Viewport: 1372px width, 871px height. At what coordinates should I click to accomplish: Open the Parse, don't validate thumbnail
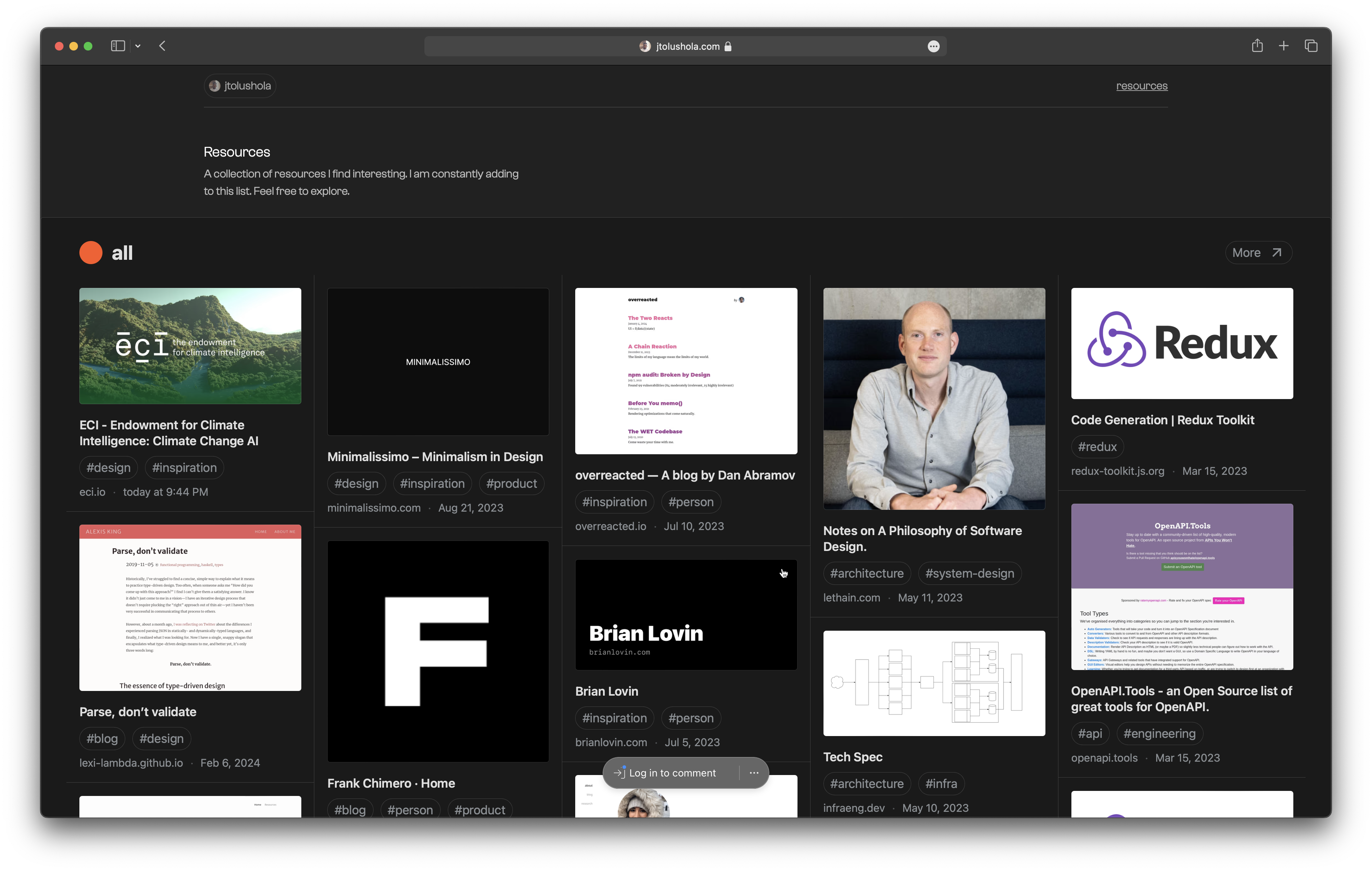(x=190, y=608)
